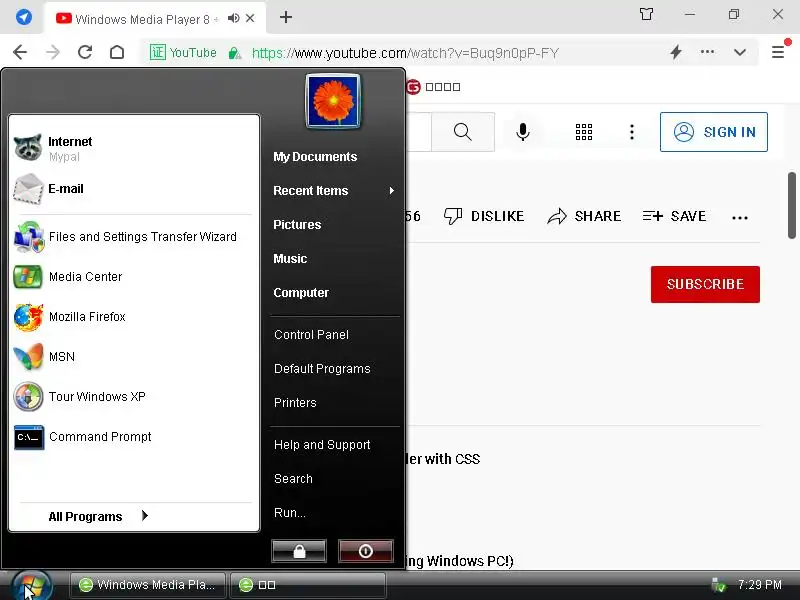Go to the browser home page
The height and width of the screenshot is (600, 800).
tap(117, 52)
